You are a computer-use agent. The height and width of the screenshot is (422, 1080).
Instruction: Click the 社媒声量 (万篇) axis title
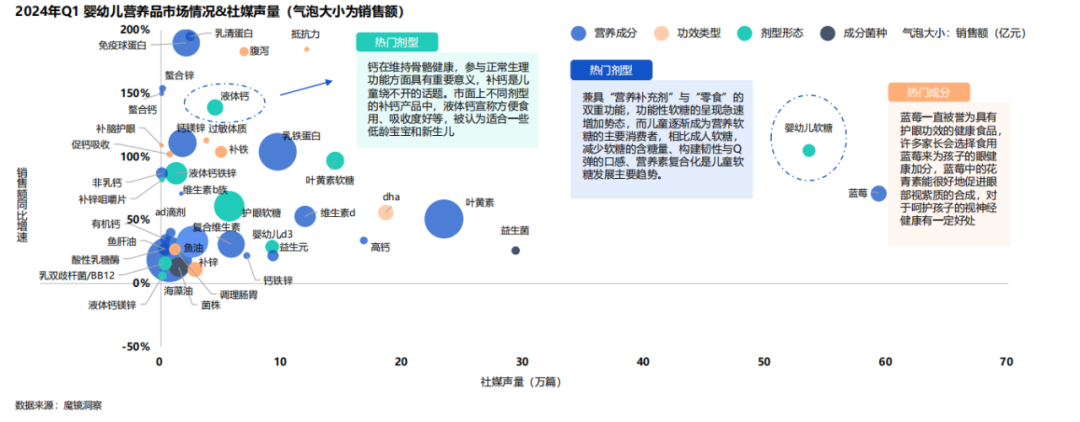(518, 381)
